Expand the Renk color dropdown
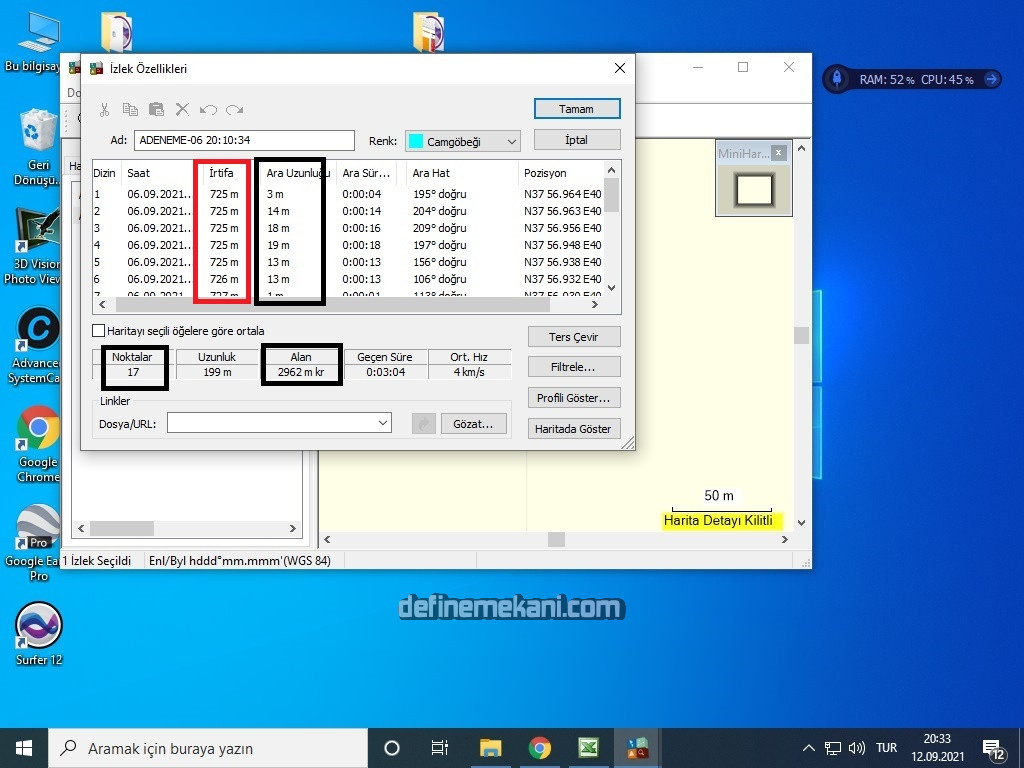Image resolution: width=1024 pixels, height=768 pixels. pyautogui.click(x=511, y=142)
